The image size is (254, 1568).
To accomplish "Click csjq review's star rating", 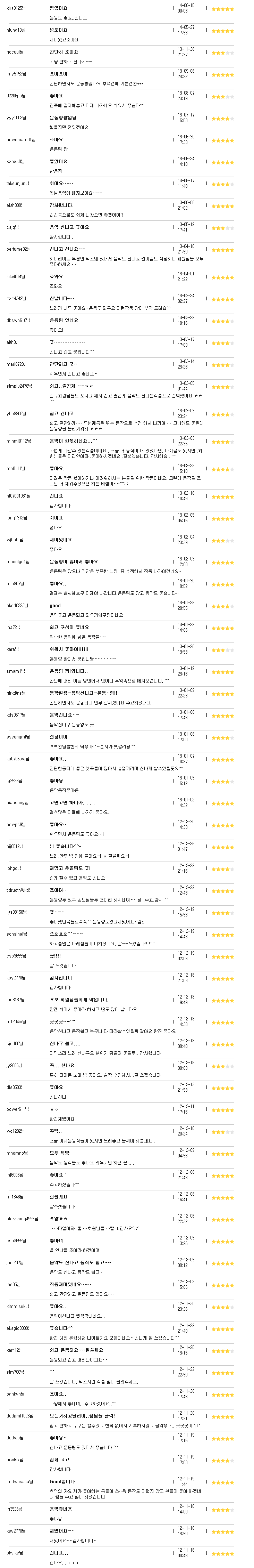I will pyautogui.click(x=222, y=228).
